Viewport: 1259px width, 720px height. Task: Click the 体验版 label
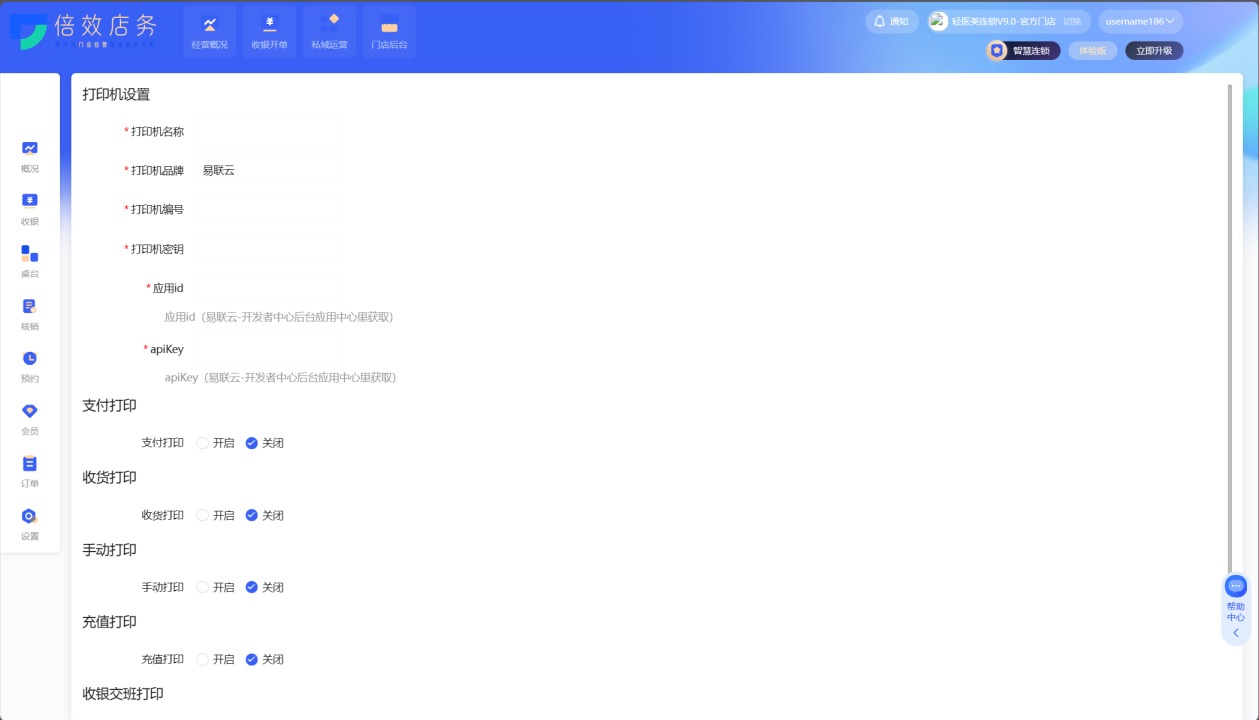[x=1093, y=50]
